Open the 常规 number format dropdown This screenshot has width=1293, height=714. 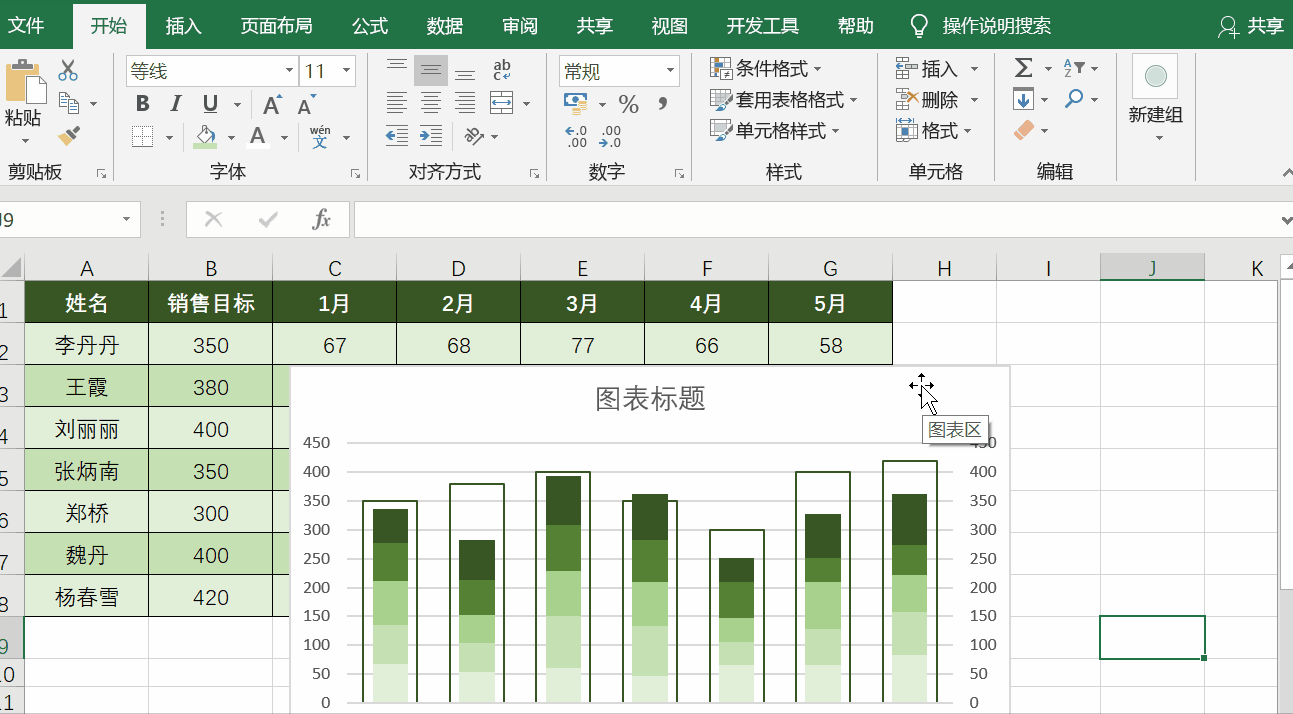671,70
